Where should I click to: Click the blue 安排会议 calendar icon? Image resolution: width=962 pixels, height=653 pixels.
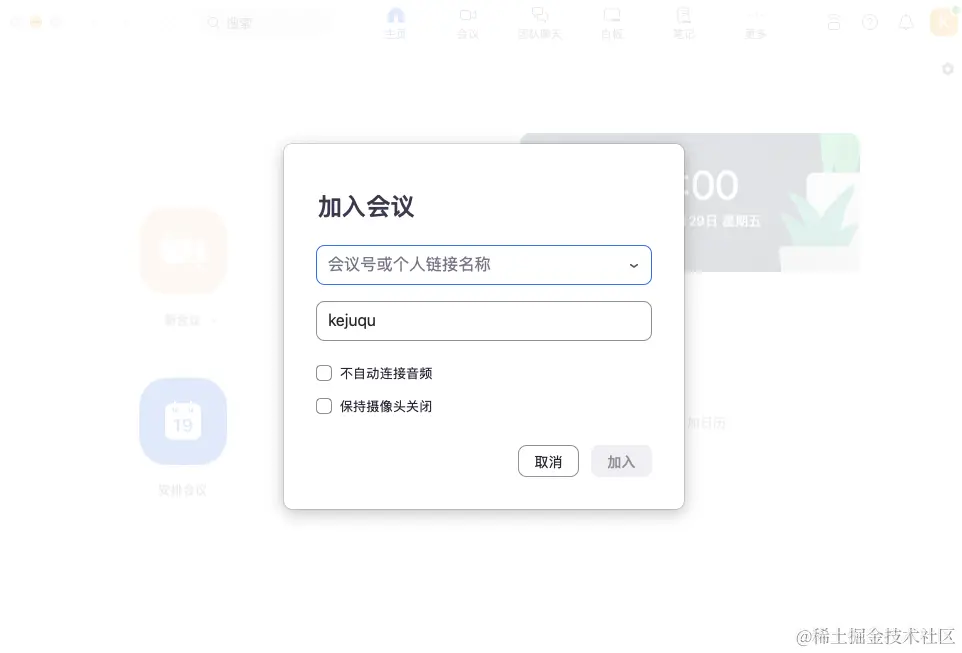point(183,421)
